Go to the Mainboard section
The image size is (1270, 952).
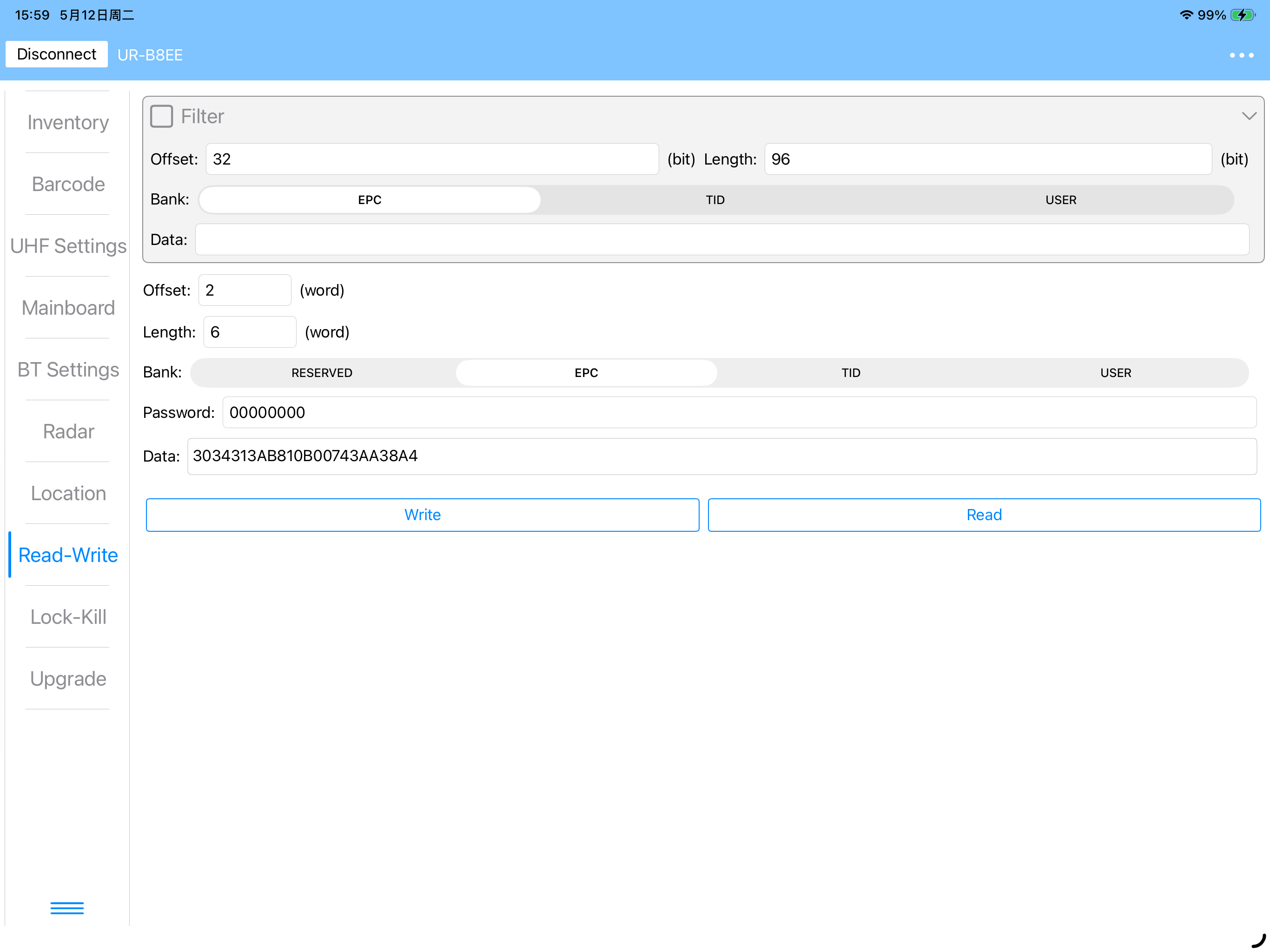pyautogui.click(x=68, y=308)
